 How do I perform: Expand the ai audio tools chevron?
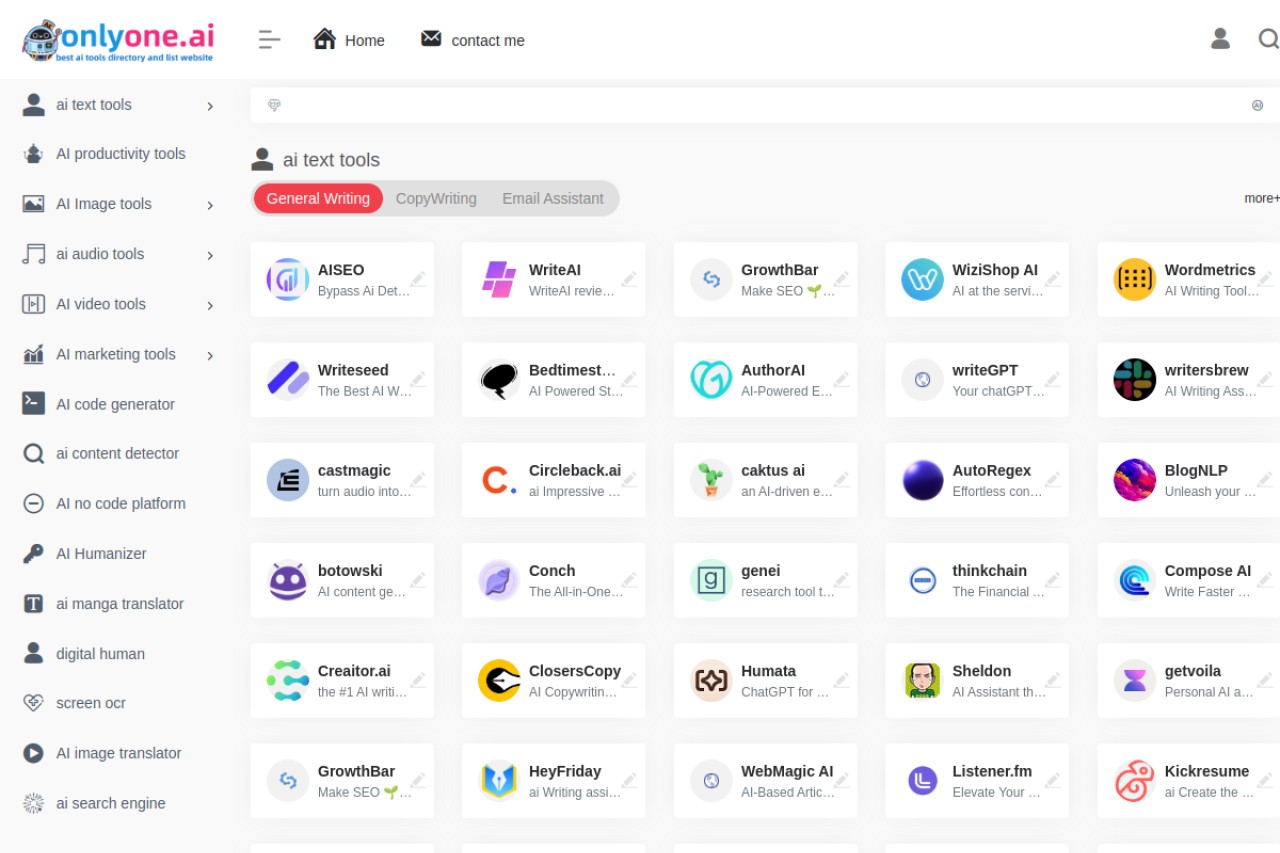[x=210, y=256]
